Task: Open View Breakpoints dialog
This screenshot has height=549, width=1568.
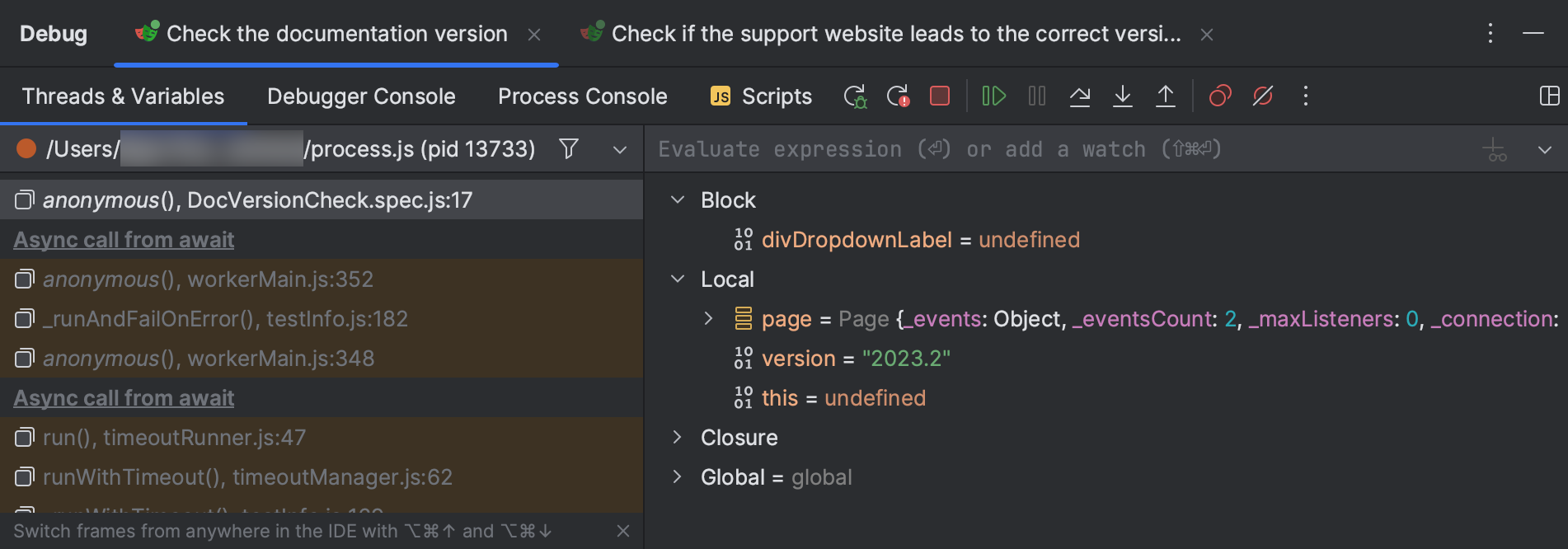Action: (x=1219, y=96)
